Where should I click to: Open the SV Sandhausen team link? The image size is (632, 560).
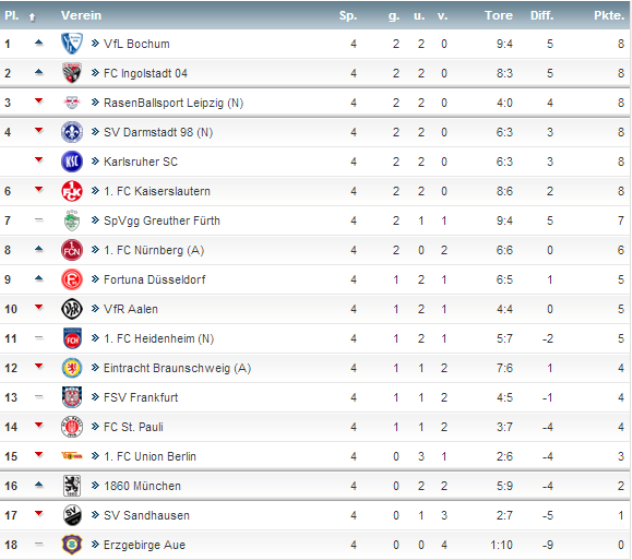146,516
